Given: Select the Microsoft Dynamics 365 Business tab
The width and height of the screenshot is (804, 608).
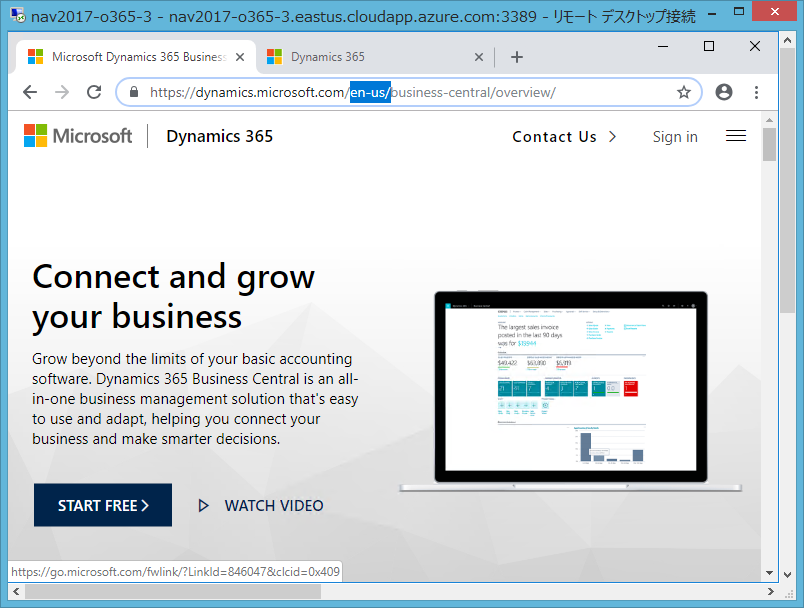Looking at the screenshot, I should tap(136, 57).
